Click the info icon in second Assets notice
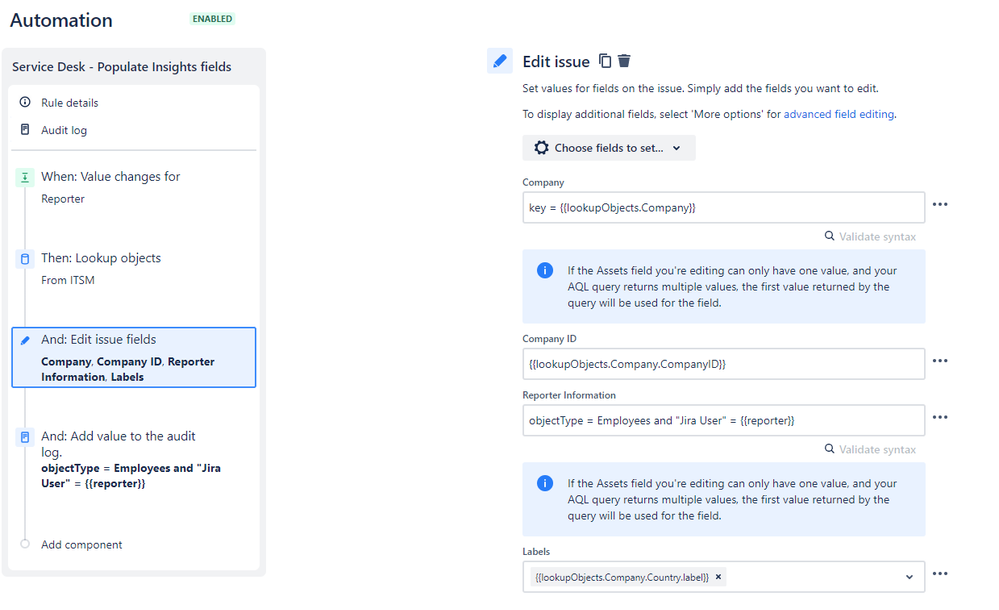The width and height of the screenshot is (999, 610). pos(545,483)
